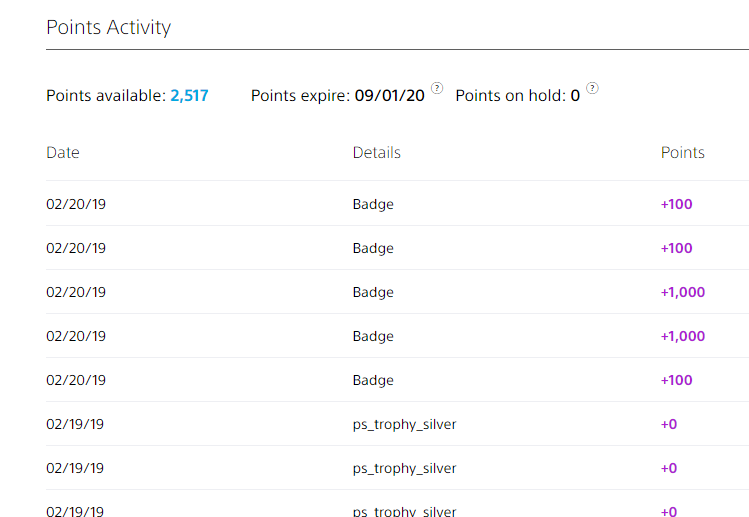Click help icon next to Points on hold
The height and width of the screenshot is (517, 749).
592,88
